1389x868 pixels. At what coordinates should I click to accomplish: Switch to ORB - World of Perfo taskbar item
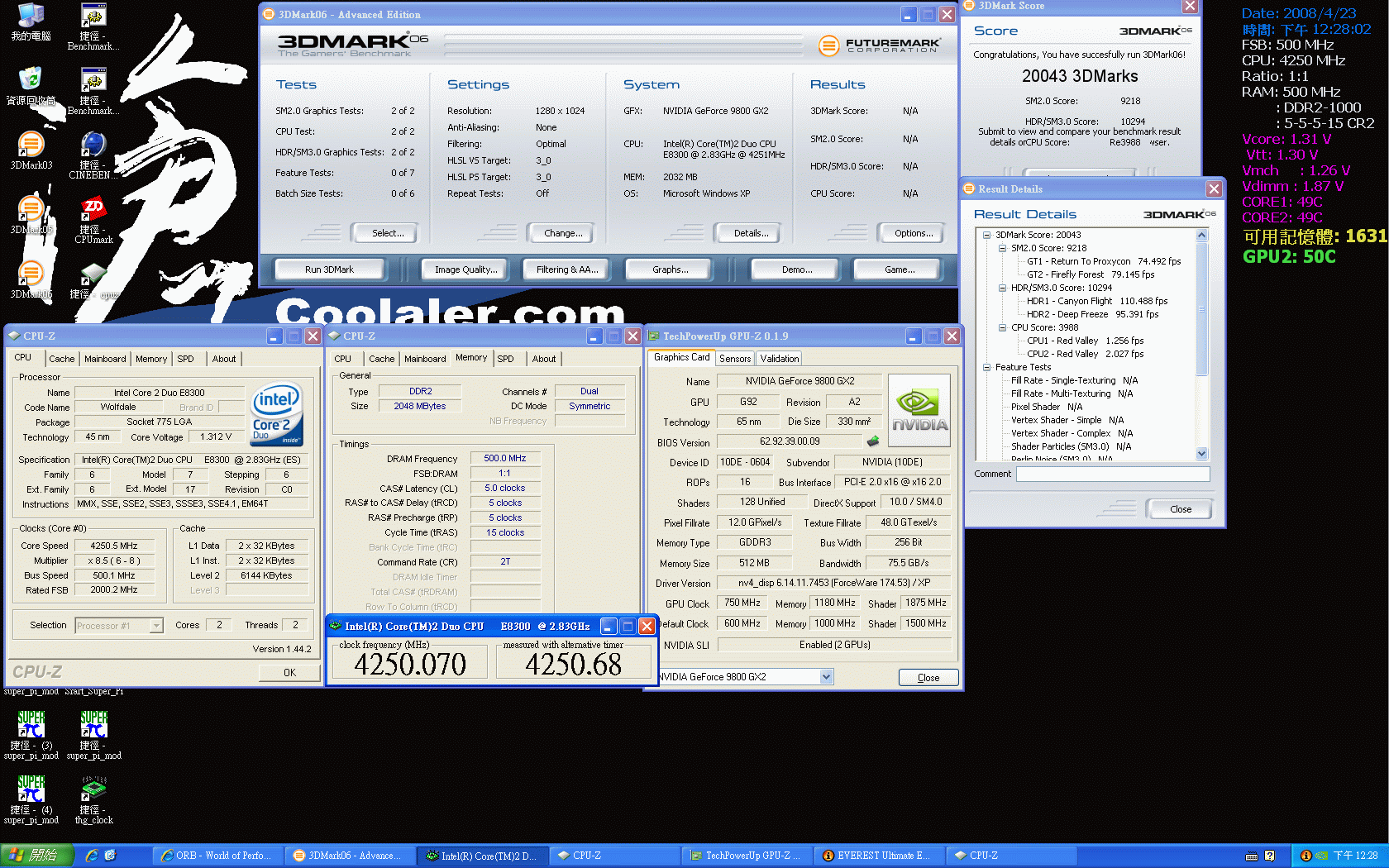[x=217, y=856]
